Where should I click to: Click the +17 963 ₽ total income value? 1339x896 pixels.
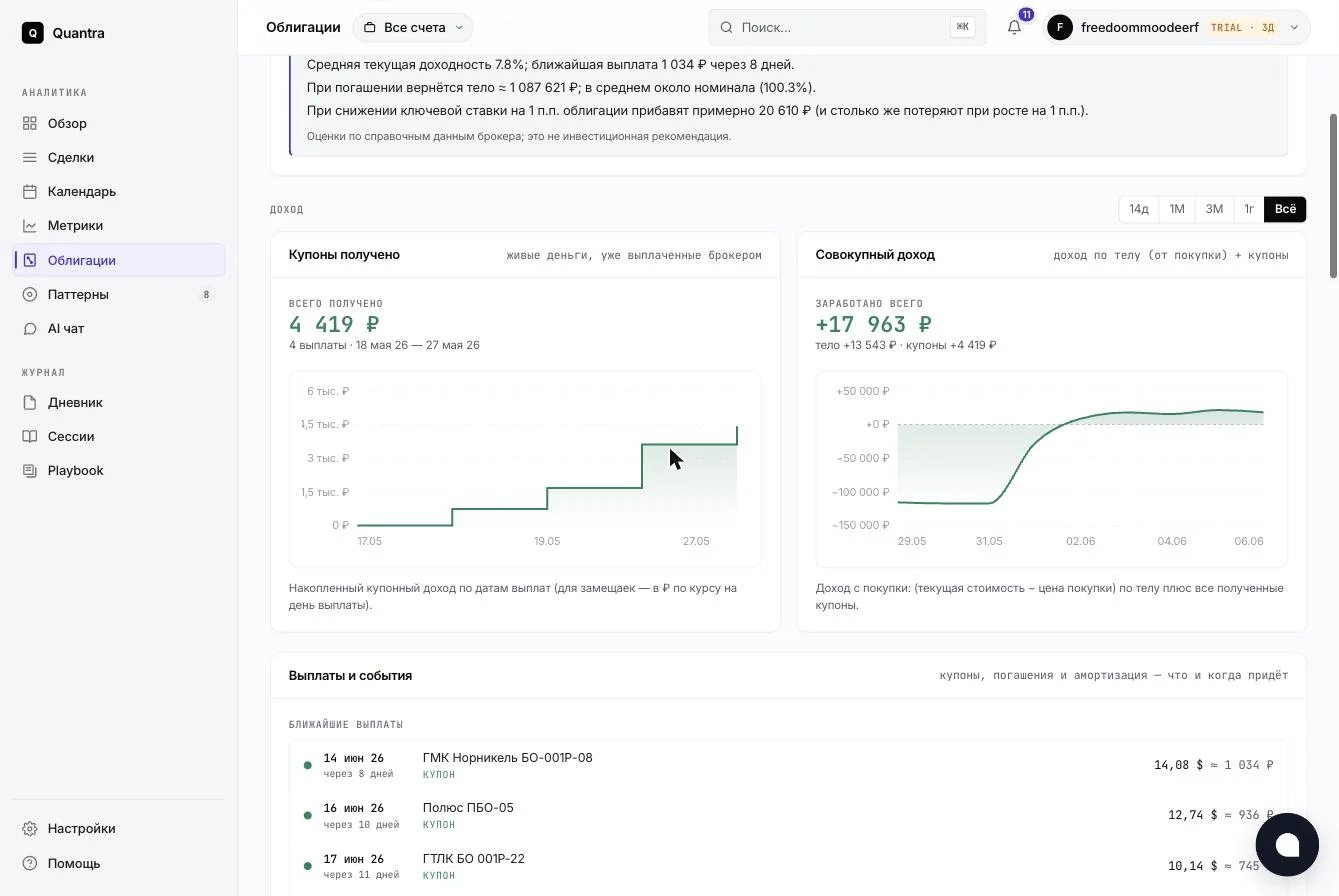click(x=874, y=324)
